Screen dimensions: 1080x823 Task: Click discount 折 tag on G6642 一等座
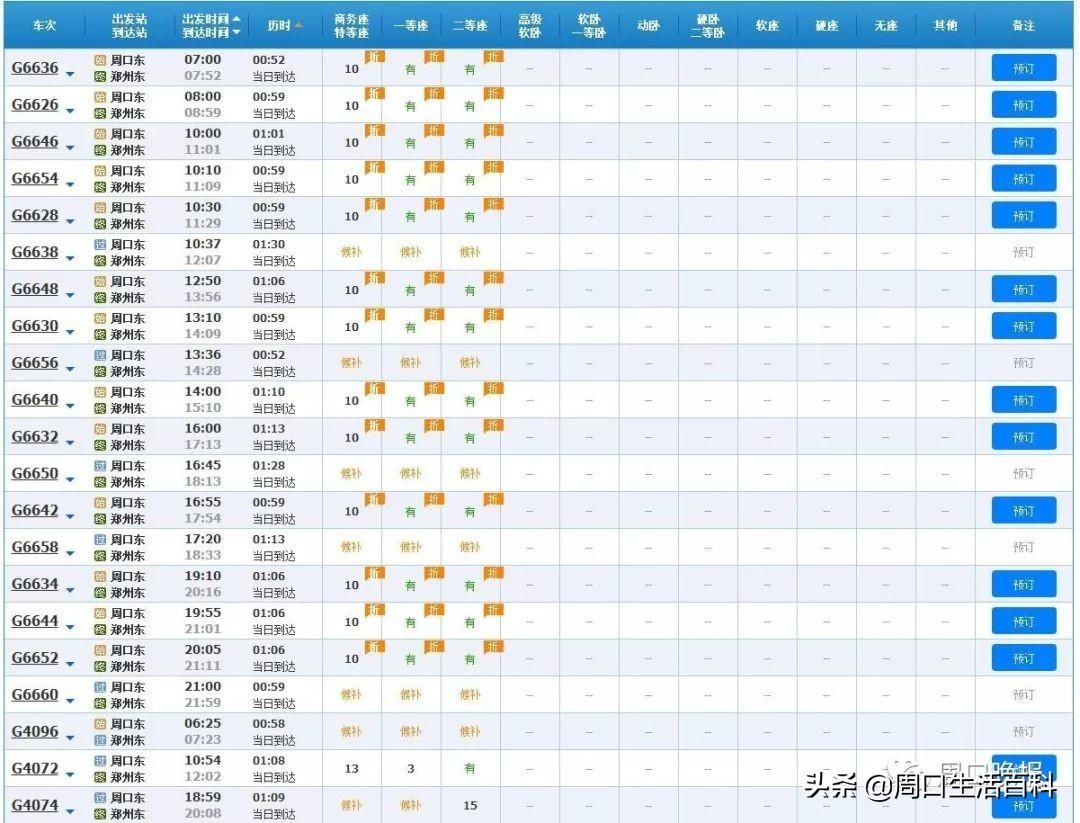click(x=434, y=501)
